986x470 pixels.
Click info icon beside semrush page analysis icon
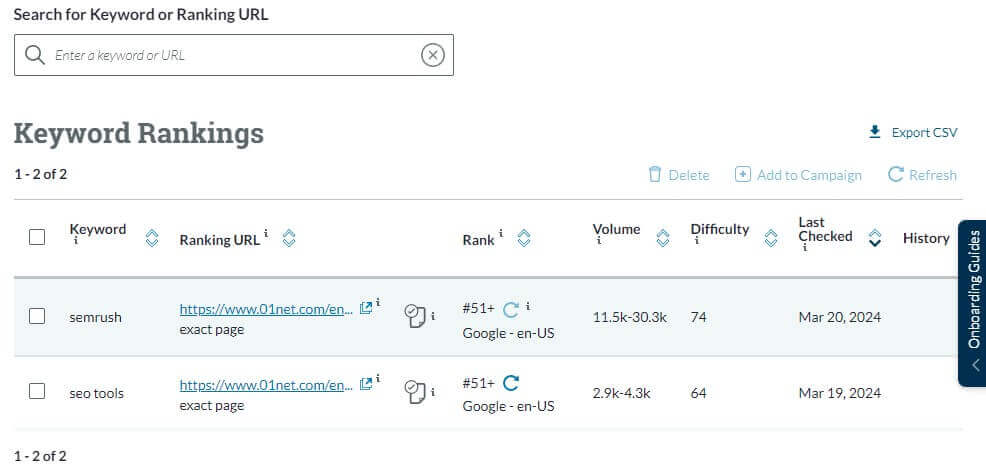click(x=433, y=316)
